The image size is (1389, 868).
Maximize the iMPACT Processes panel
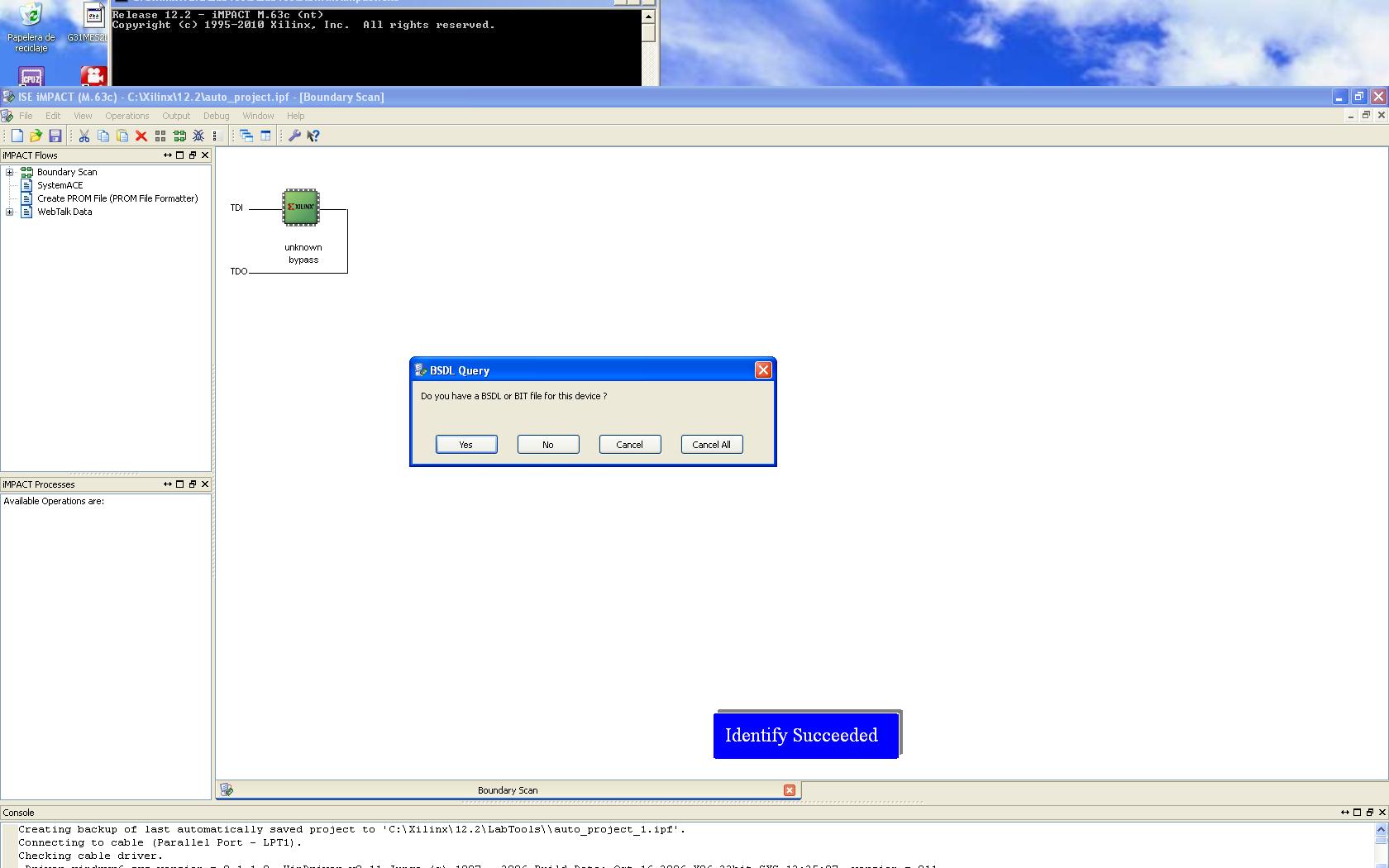pyautogui.click(x=179, y=484)
